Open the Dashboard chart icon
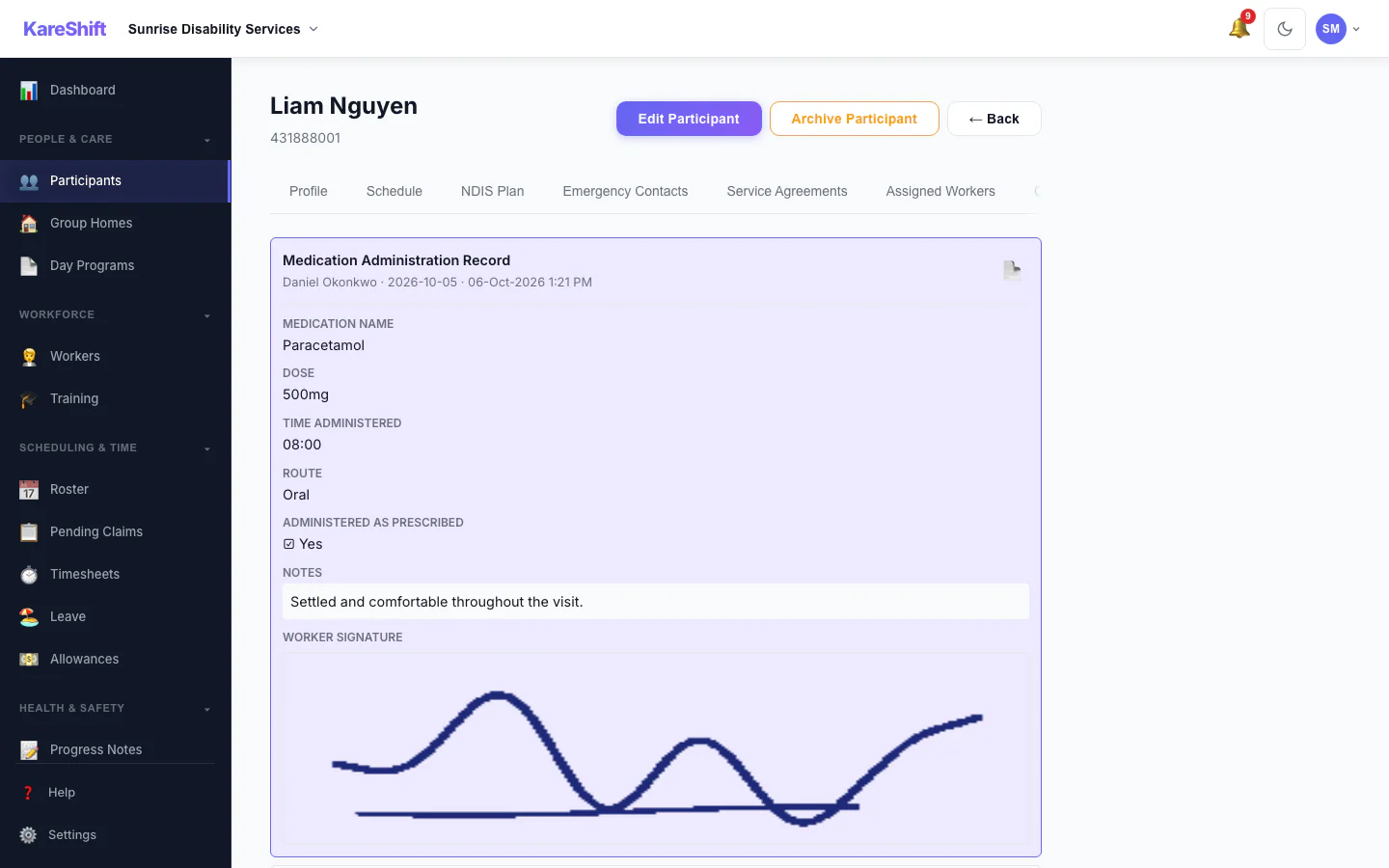 coord(29,90)
